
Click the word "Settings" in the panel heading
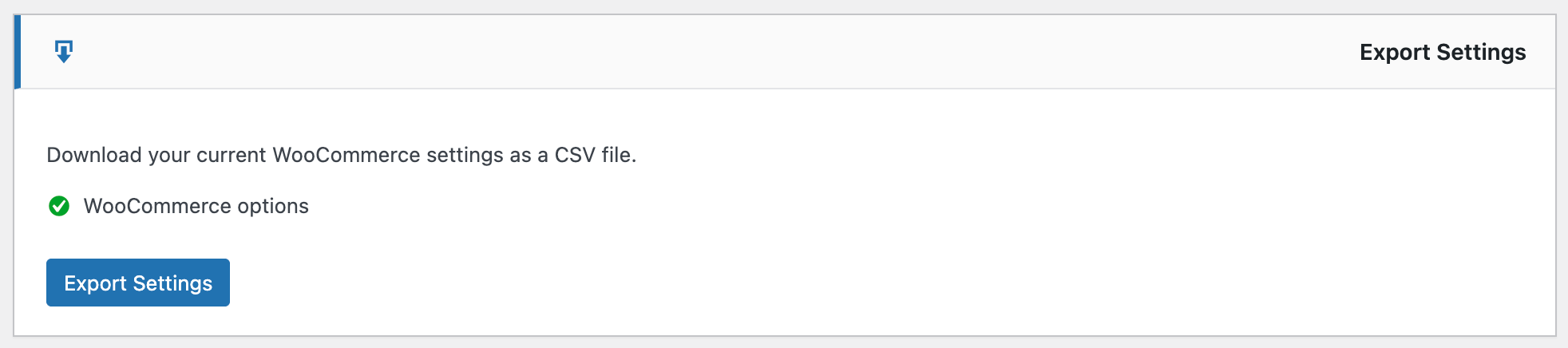(1481, 53)
